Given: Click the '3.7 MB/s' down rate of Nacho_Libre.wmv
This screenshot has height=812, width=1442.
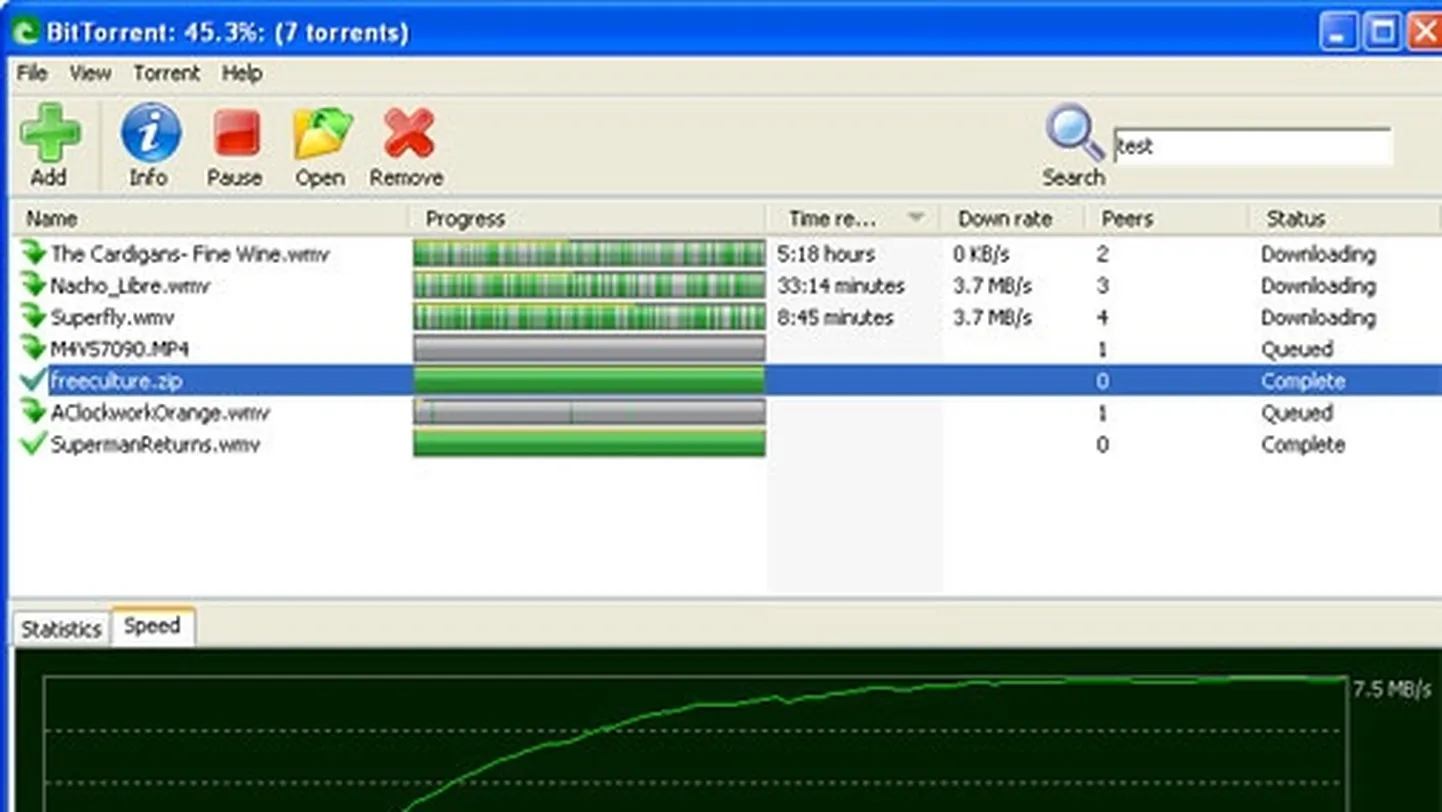Looking at the screenshot, I should 992,286.
